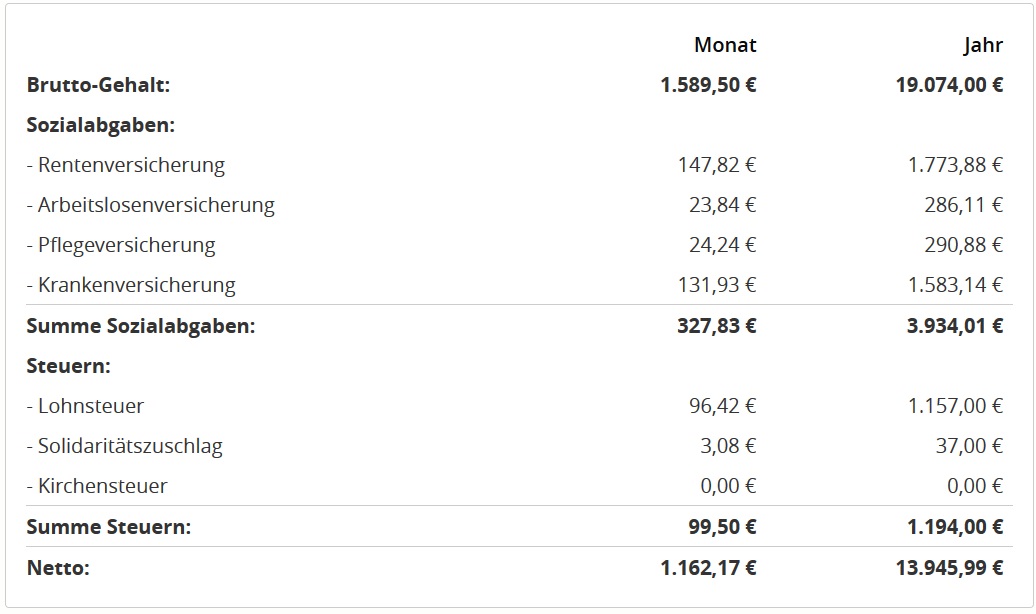Select the Arbeitslosenversicherung row label
The image size is (1036, 614).
(151, 205)
